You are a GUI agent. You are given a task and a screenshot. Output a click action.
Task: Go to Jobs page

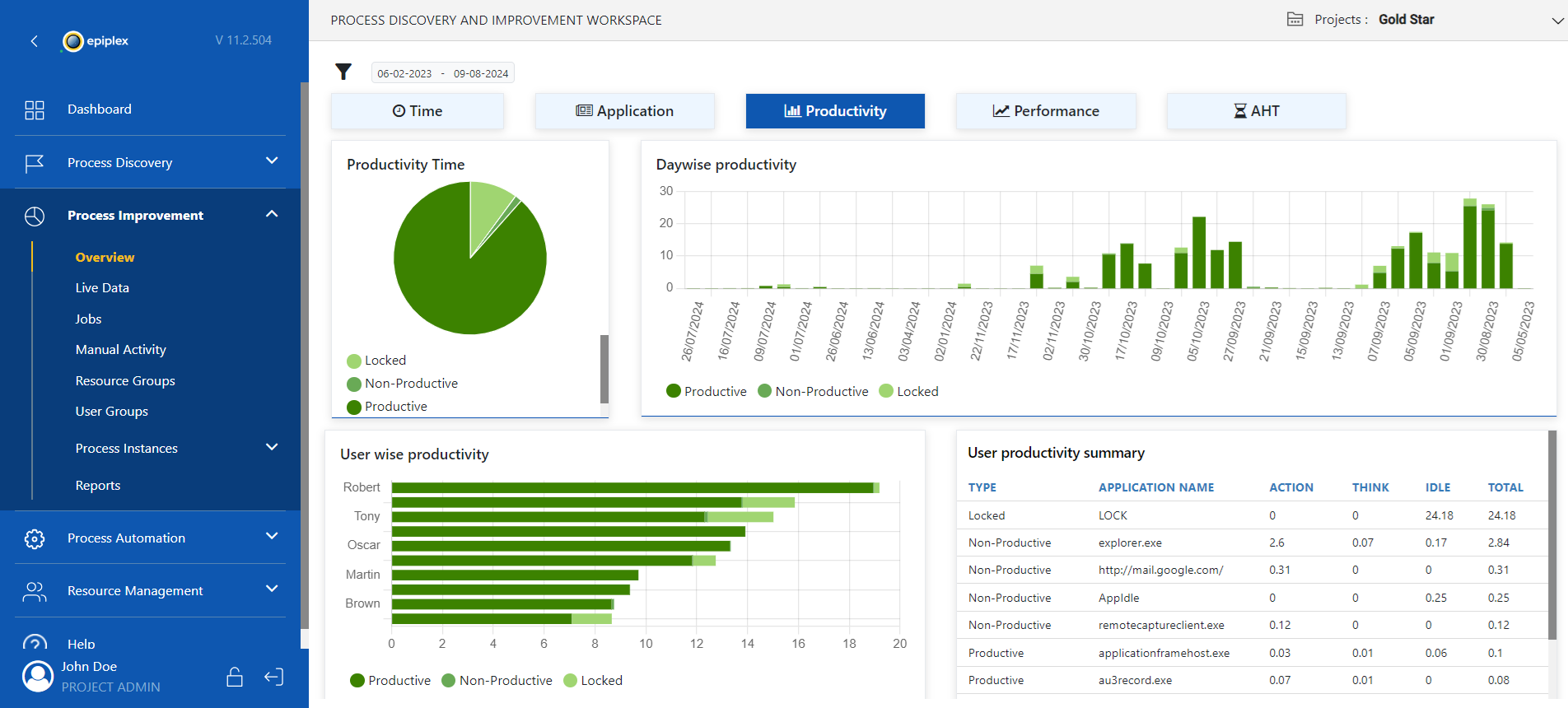point(88,319)
